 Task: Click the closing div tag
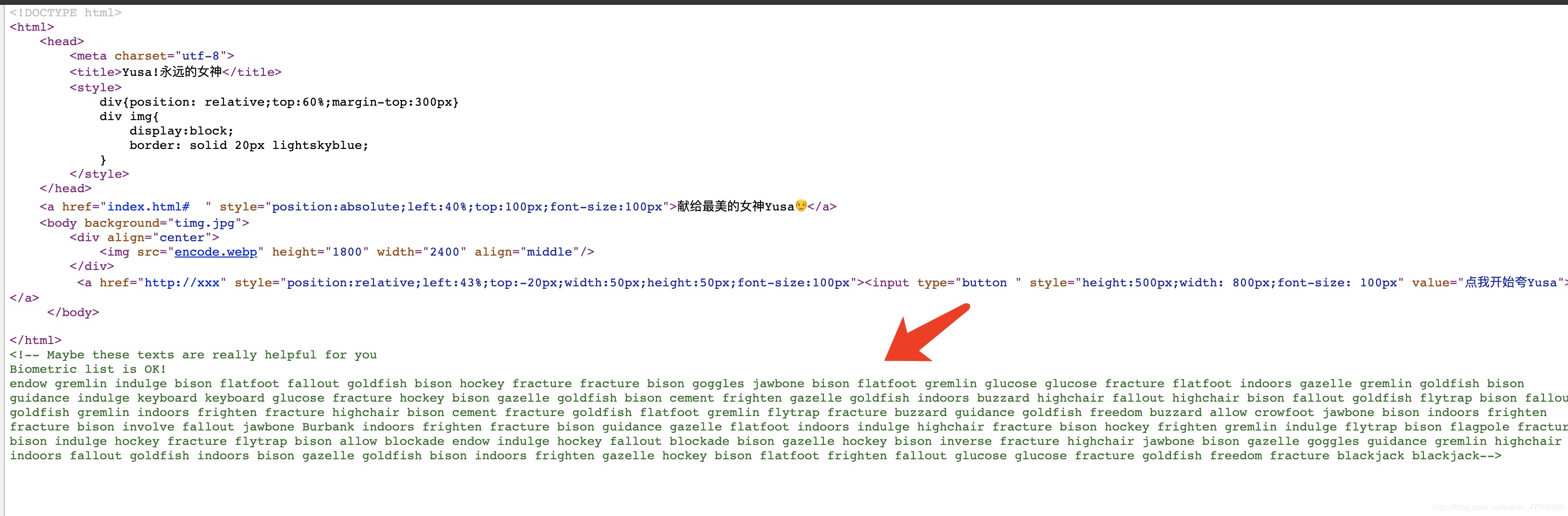point(92,267)
